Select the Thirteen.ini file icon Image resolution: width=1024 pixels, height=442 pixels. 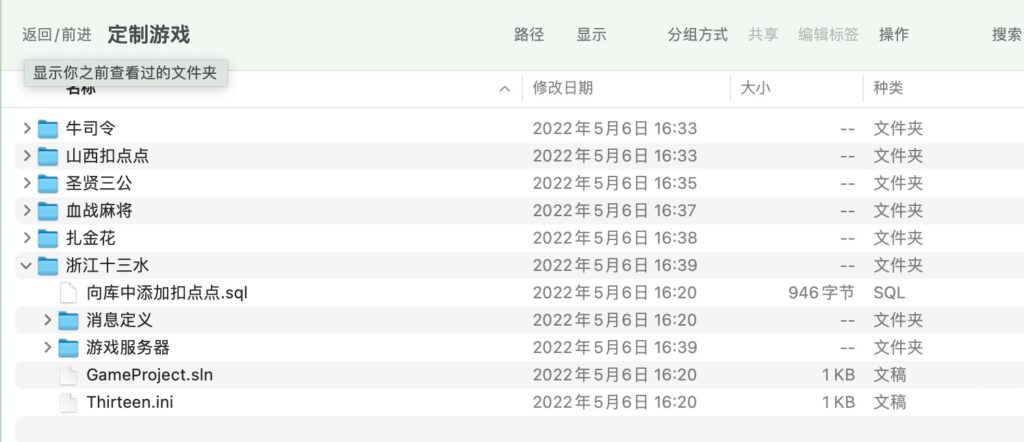pyautogui.click(x=68, y=402)
